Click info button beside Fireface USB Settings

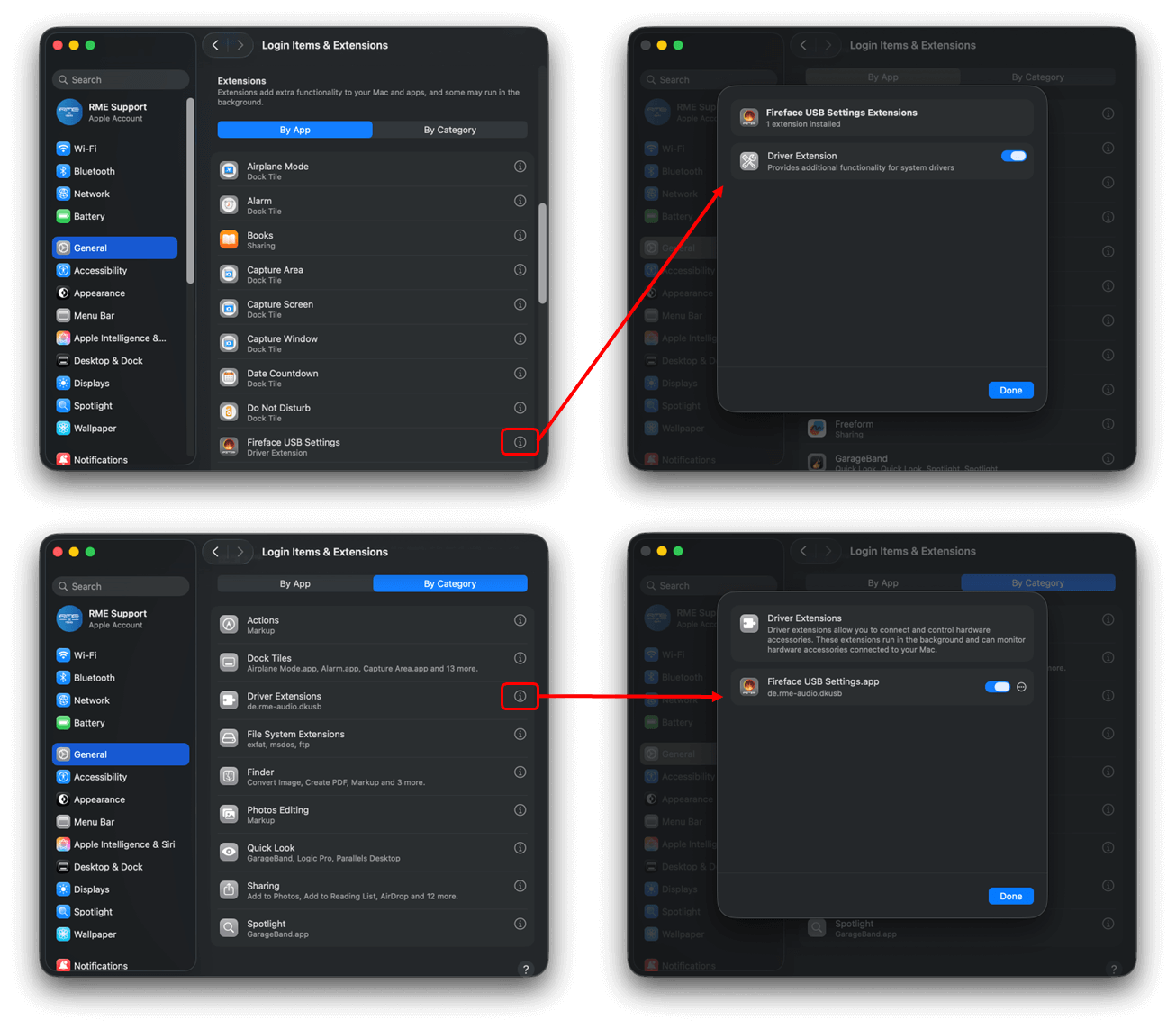(x=520, y=442)
